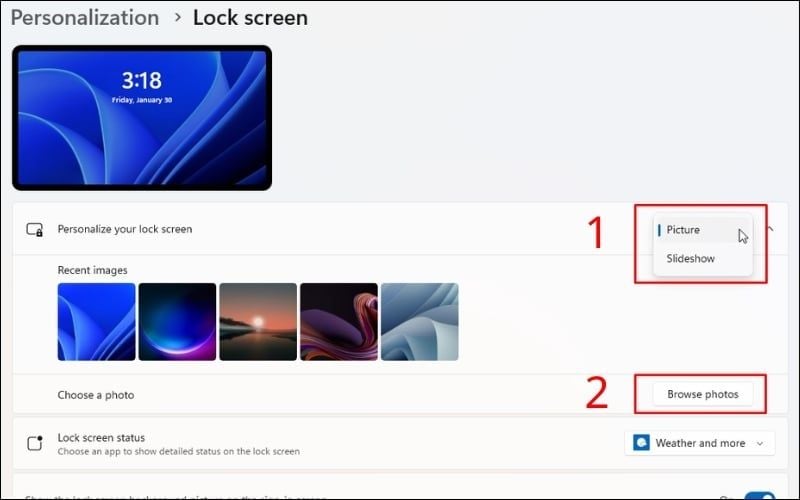This screenshot has height=500, width=800.
Task: Click the Weather app icon in dropdown
Action: click(641, 443)
